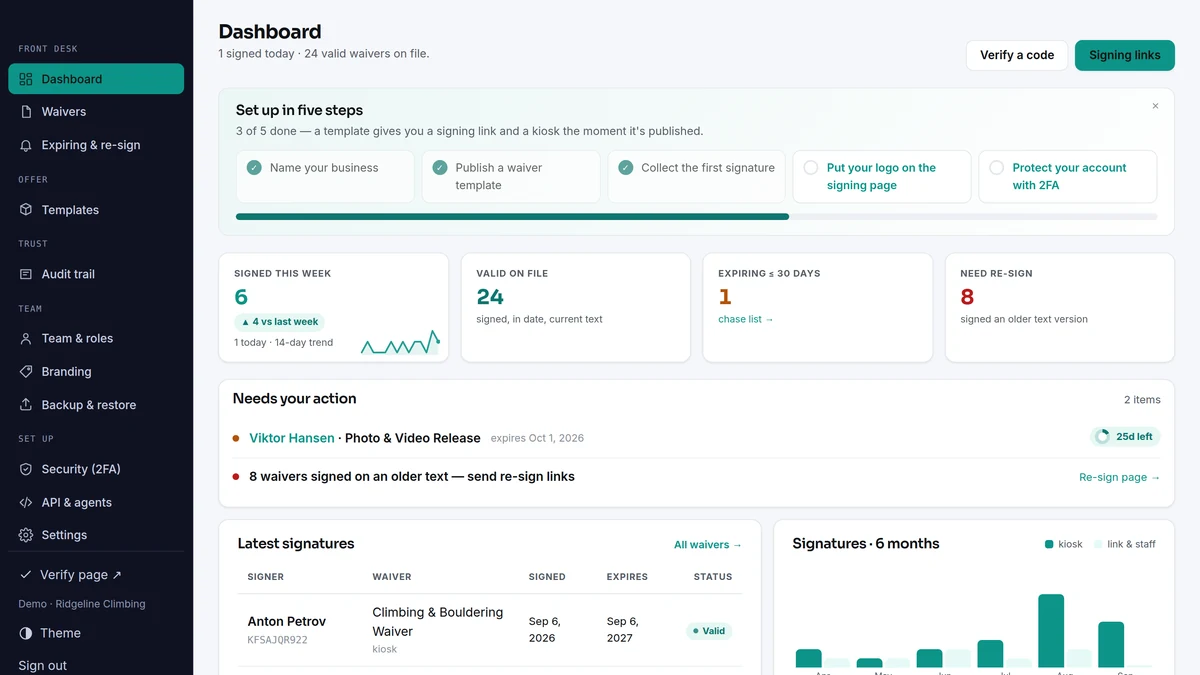Go to Templates in sidebar
Viewport: 1200px width, 675px height.
pyautogui.click(x=96, y=210)
